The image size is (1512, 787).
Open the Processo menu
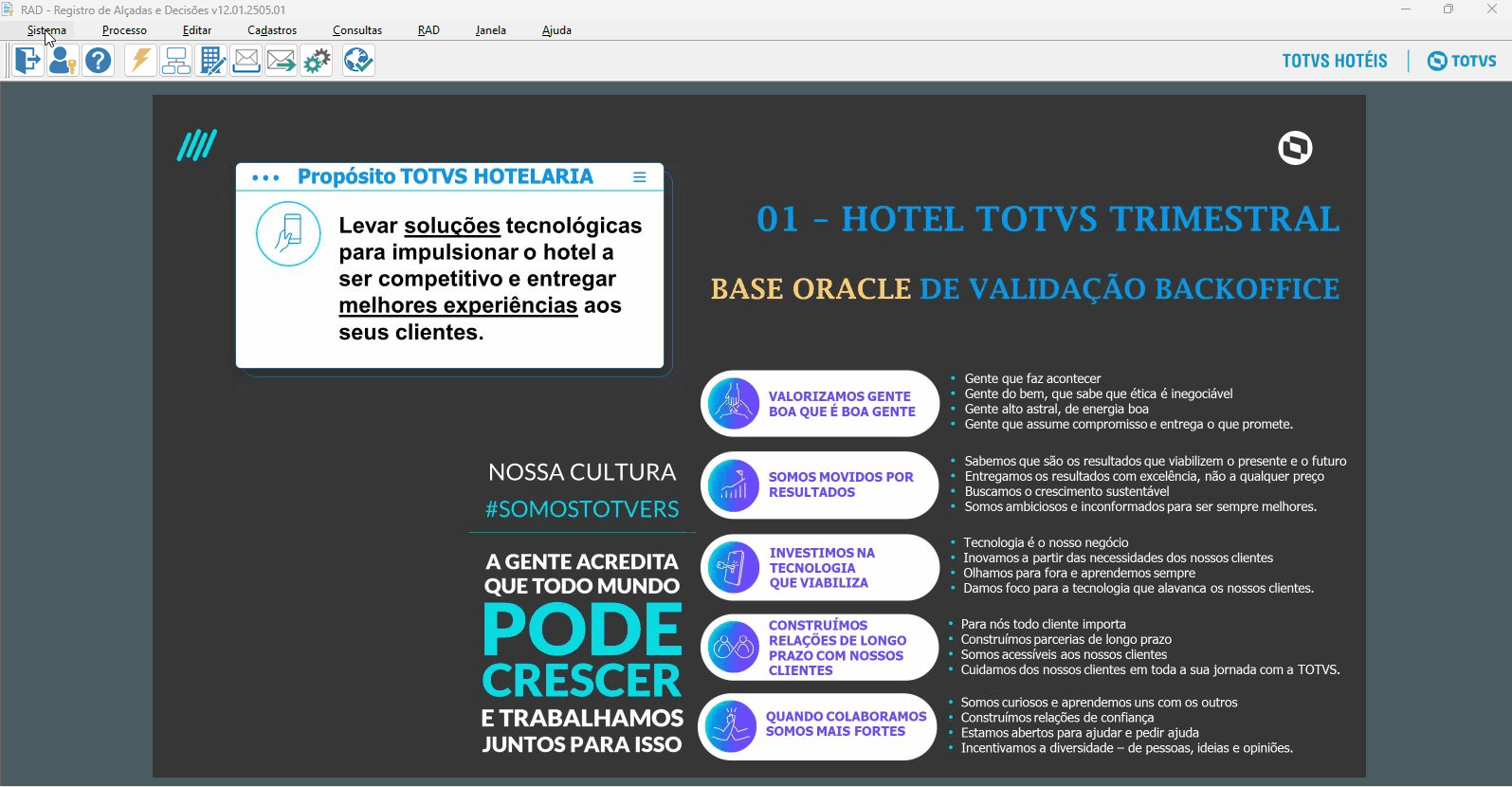(x=124, y=30)
